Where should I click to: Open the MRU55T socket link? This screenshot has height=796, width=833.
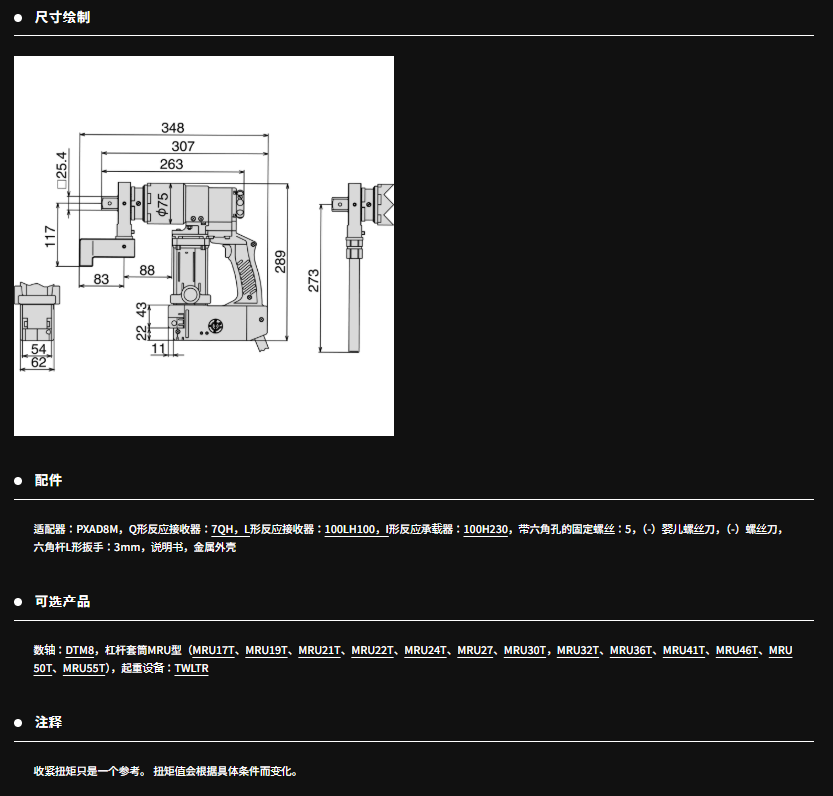[x=83, y=668]
